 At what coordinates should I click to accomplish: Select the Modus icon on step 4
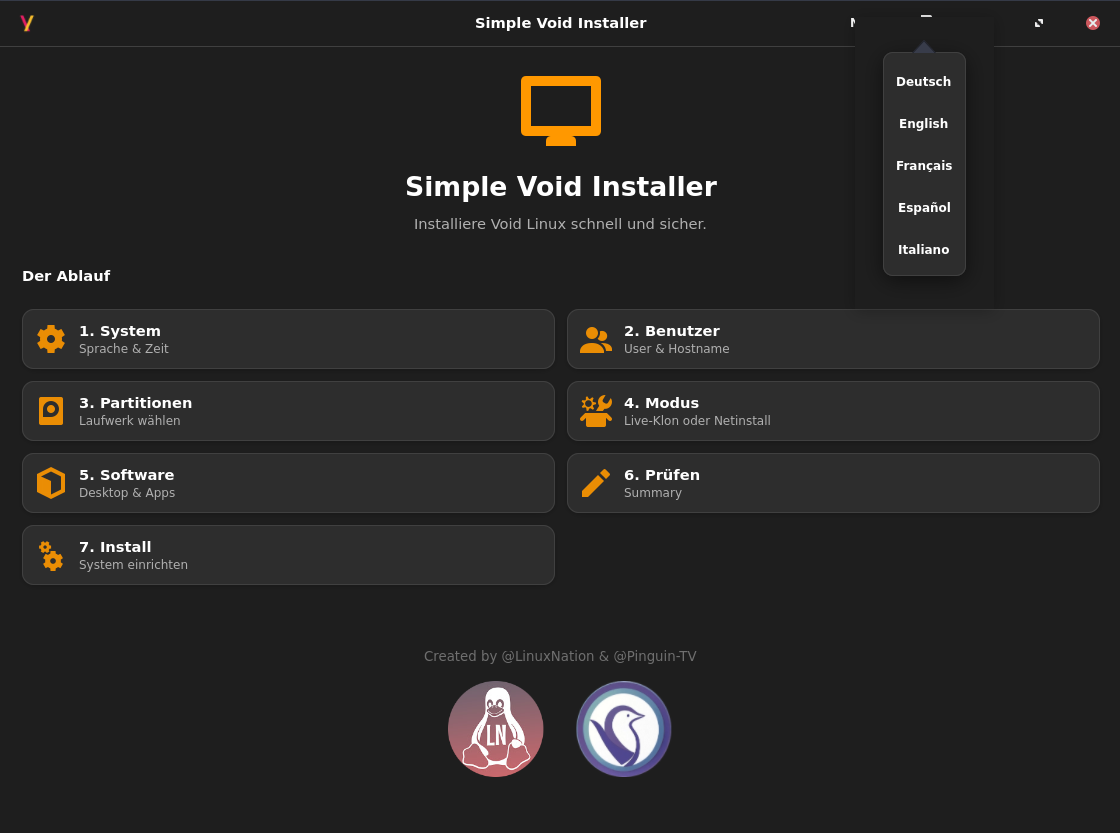pyautogui.click(x=596, y=410)
